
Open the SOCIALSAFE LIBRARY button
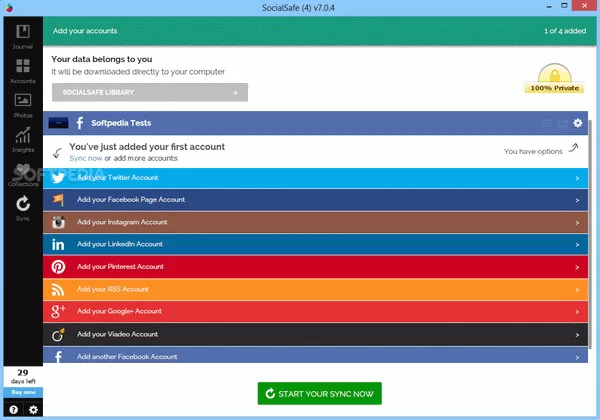click(x=150, y=92)
